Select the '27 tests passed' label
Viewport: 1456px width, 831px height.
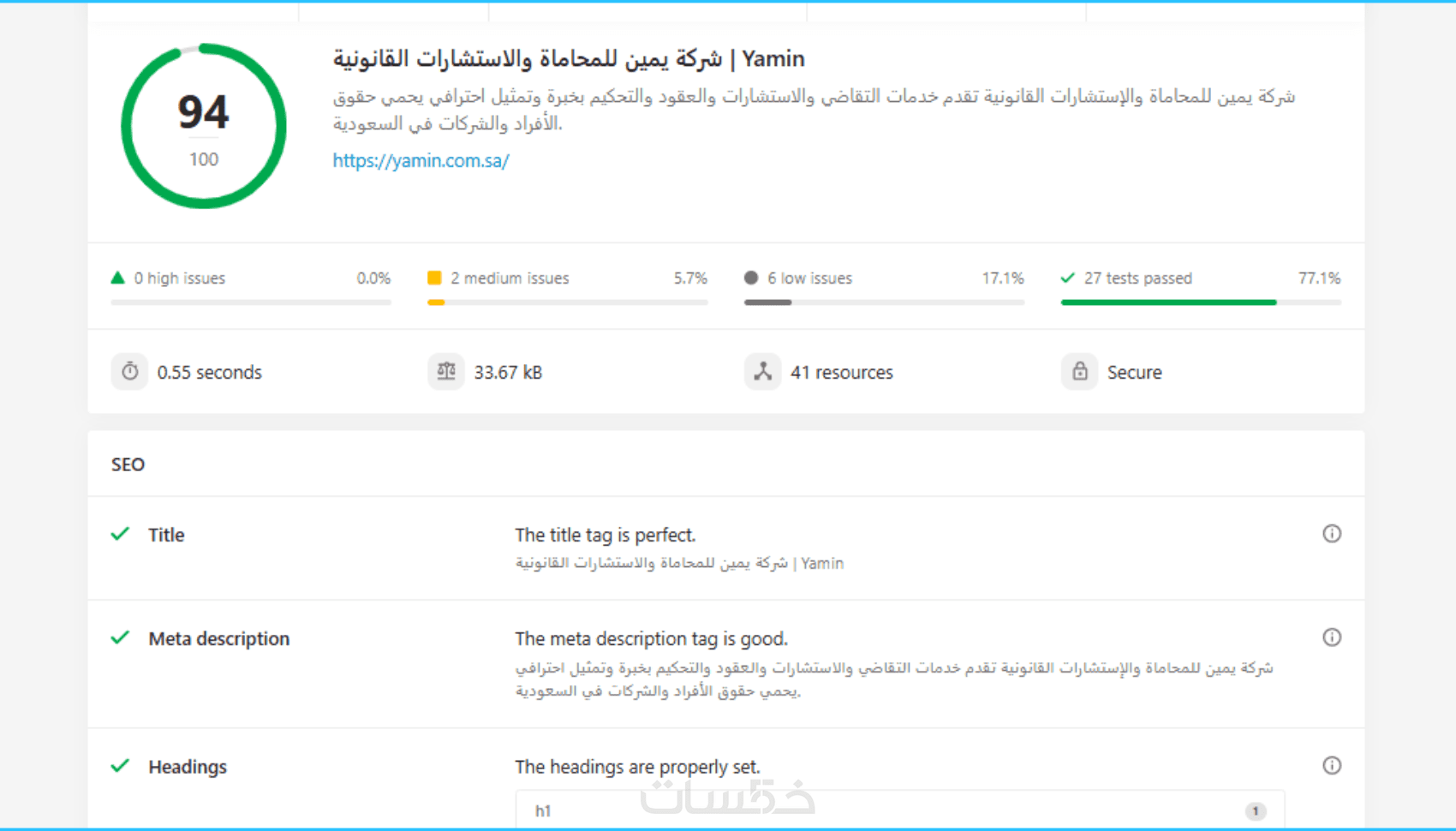coord(1138,278)
